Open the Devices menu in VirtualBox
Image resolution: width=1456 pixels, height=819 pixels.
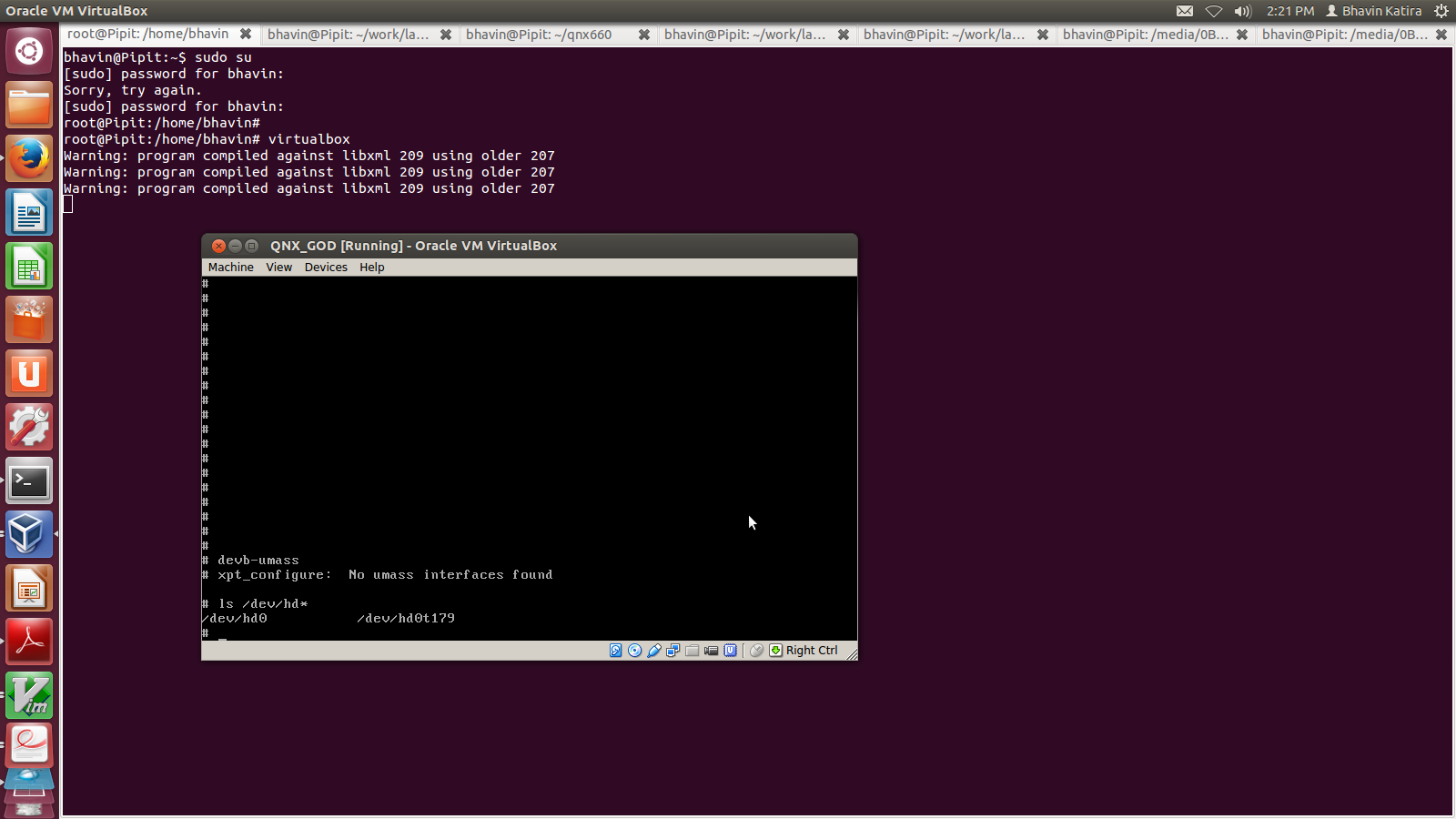coord(326,268)
